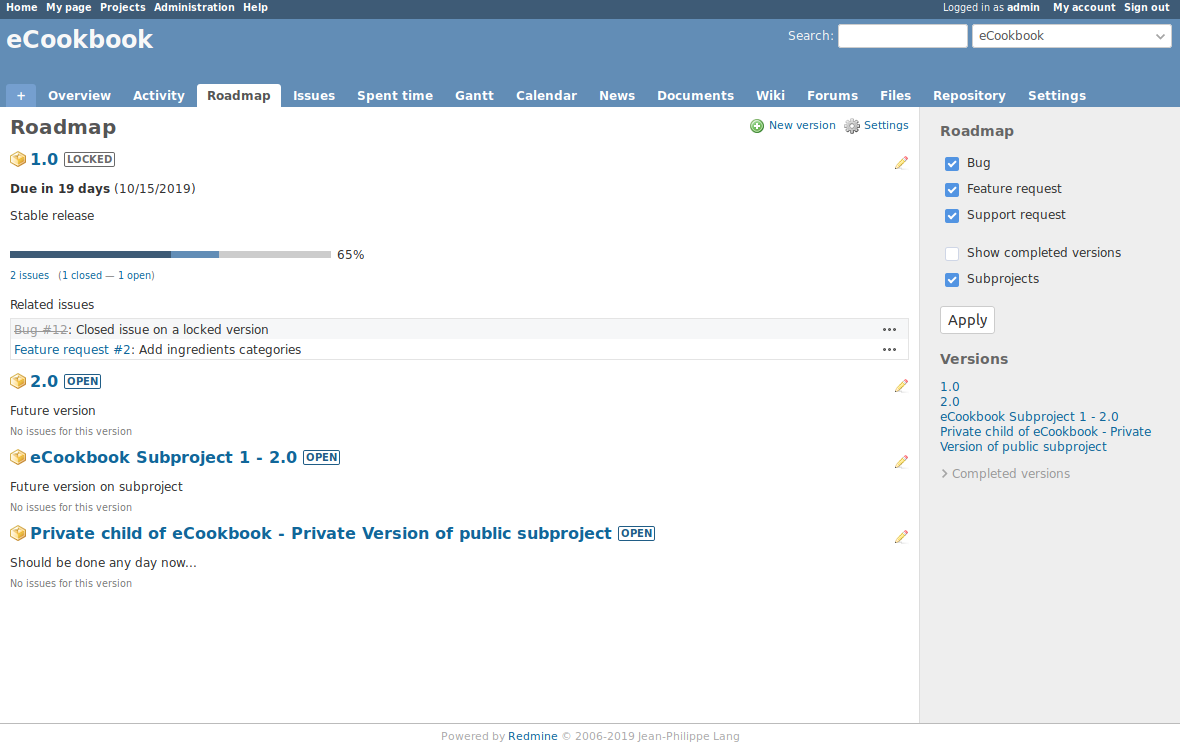1180x747 pixels.
Task: Select the Roadmap tab
Action: (239, 96)
